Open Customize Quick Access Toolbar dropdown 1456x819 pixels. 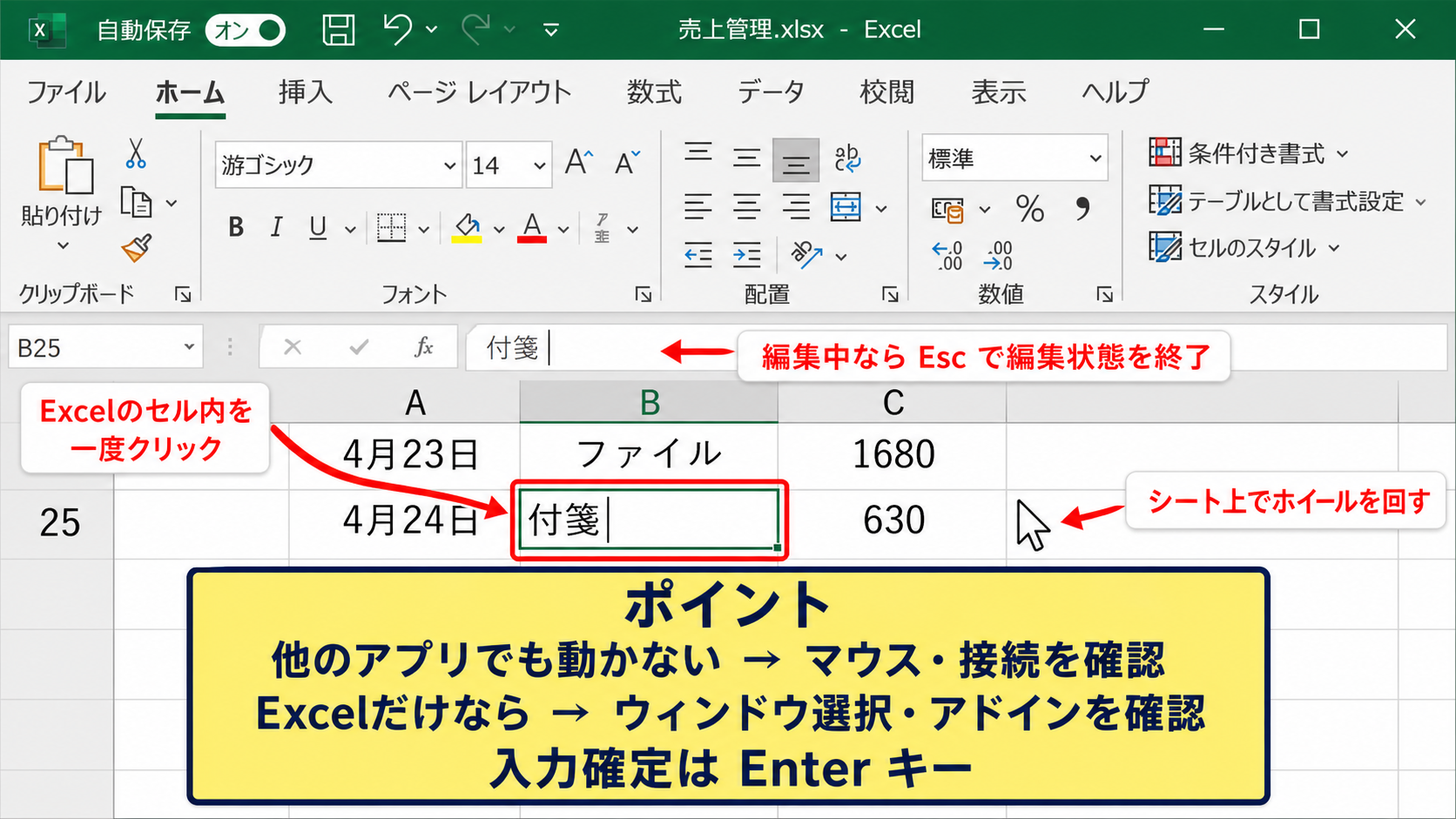550,30
